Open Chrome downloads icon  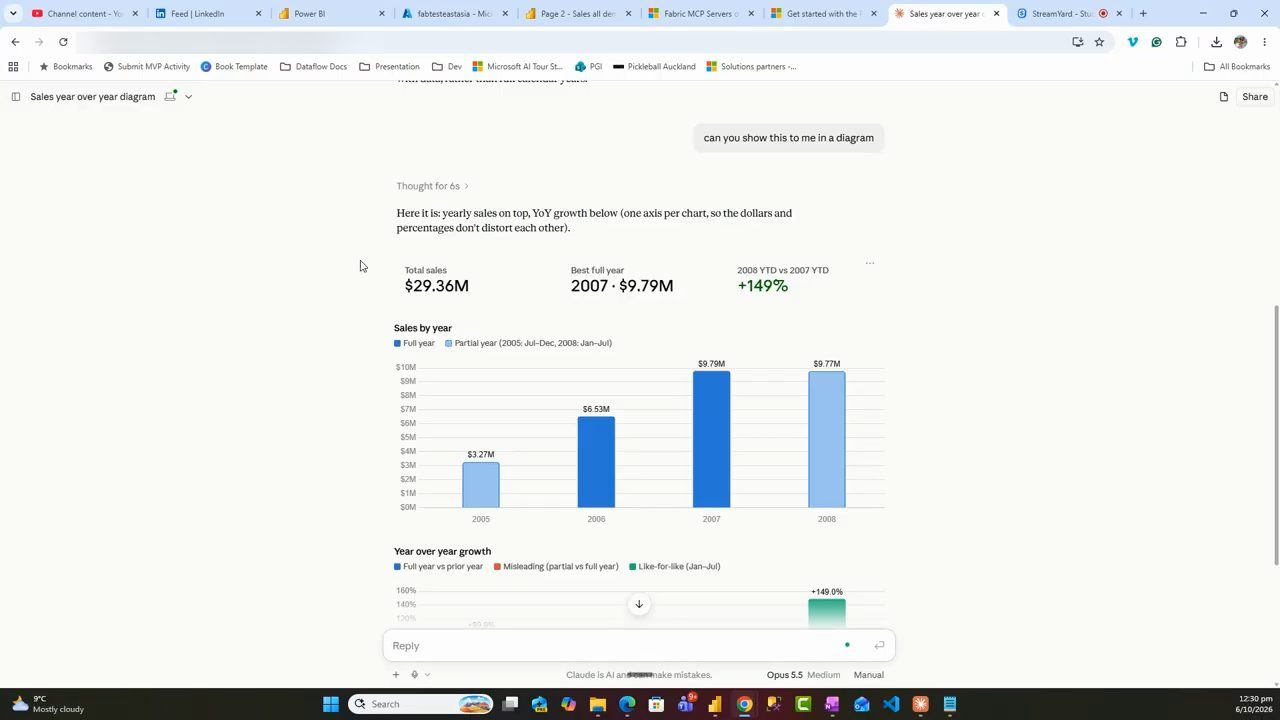pyautogui.click(x=1216, y=42)
